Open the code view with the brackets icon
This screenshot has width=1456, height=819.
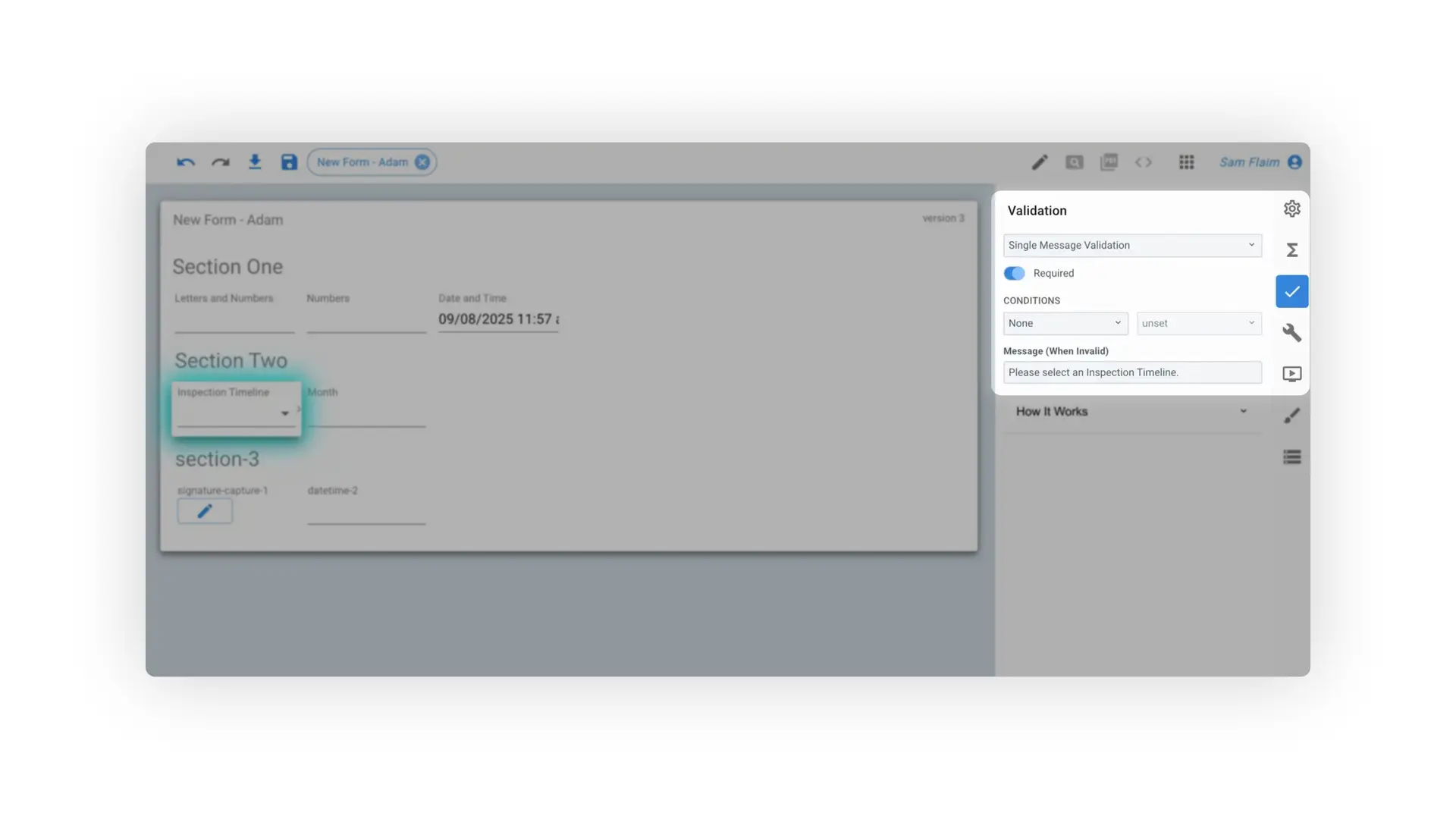[1144, 162]
